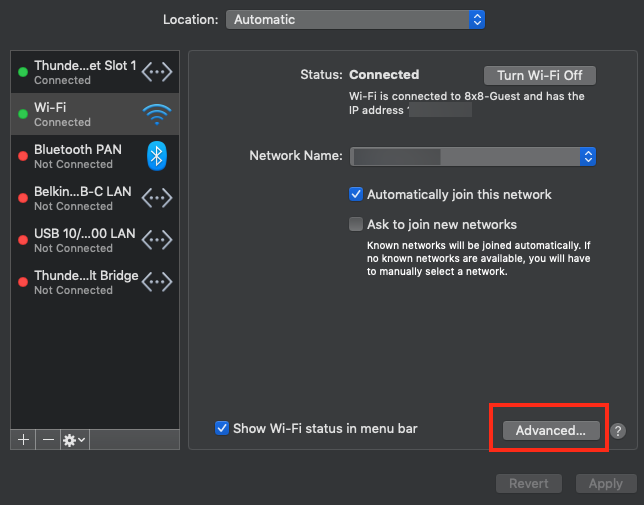This screenshot has height=505, width=644.
Task: Remove selected service with minus button
Action: (48, 440)
